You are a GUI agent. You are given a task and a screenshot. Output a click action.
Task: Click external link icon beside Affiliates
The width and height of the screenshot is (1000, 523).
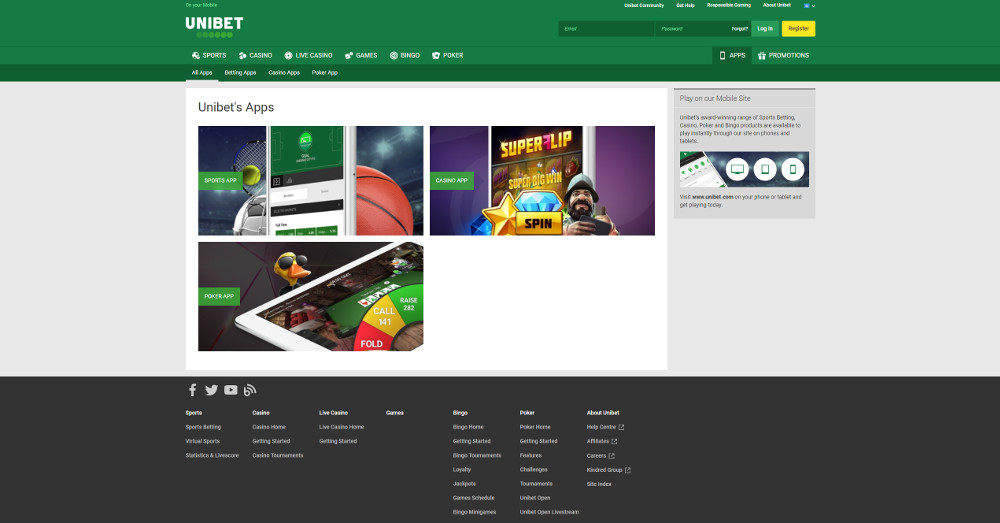pyautogui.click(x=614, y=441)
